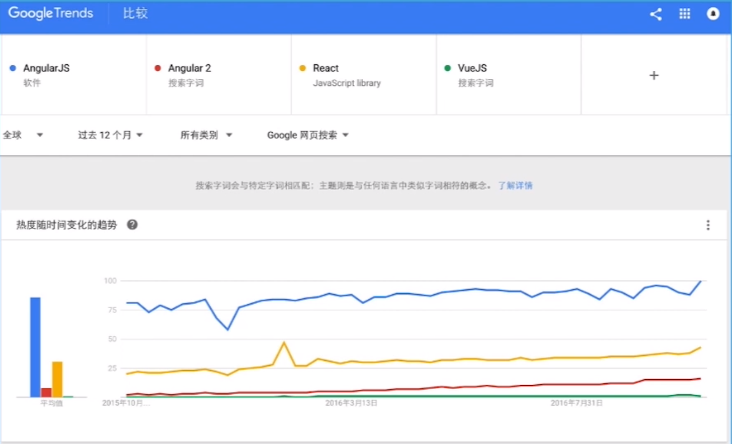
Task: Click the yellow dot beside React
Action: pos(303,68)
